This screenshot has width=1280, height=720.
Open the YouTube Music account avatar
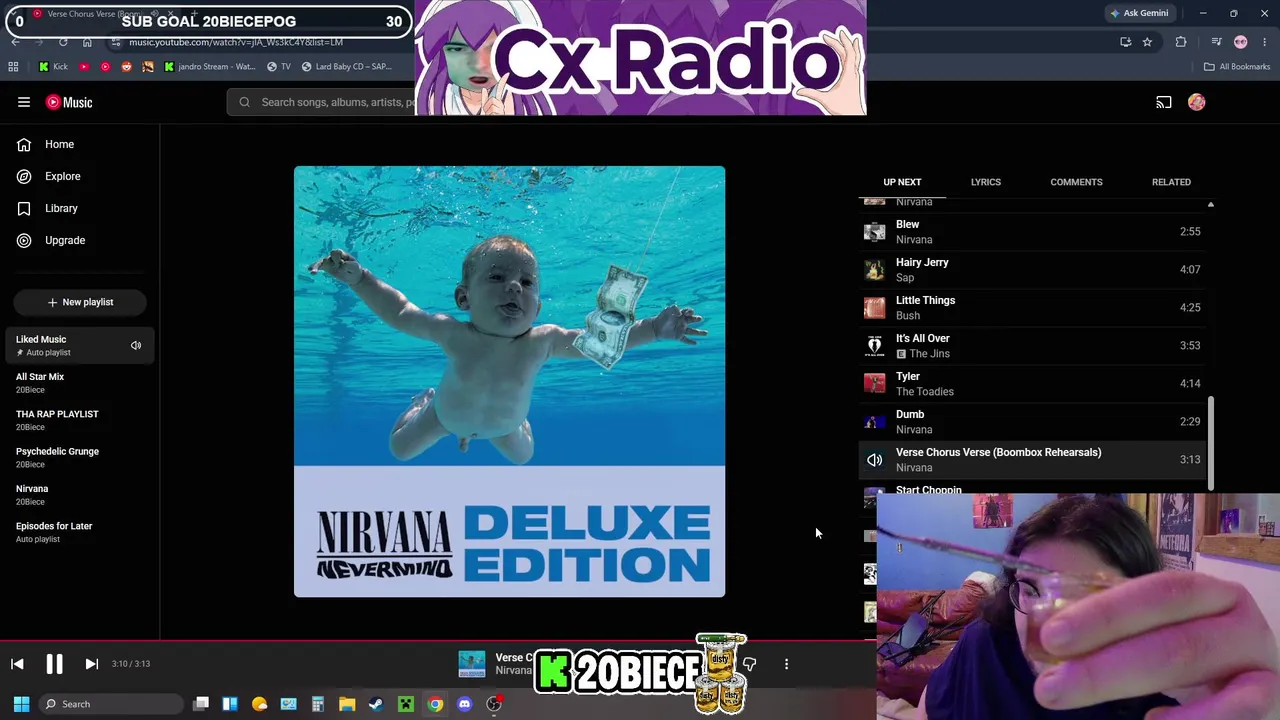pyautogui.click(x=1197, y=102)
